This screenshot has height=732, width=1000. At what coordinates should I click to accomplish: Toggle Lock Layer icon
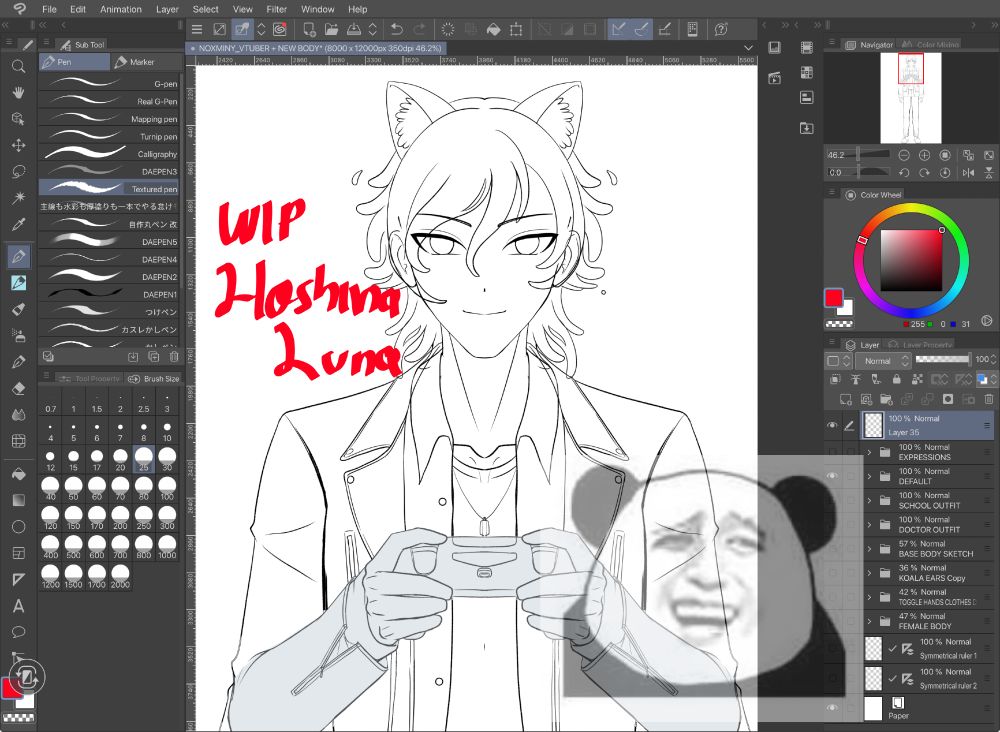point(897,379)
